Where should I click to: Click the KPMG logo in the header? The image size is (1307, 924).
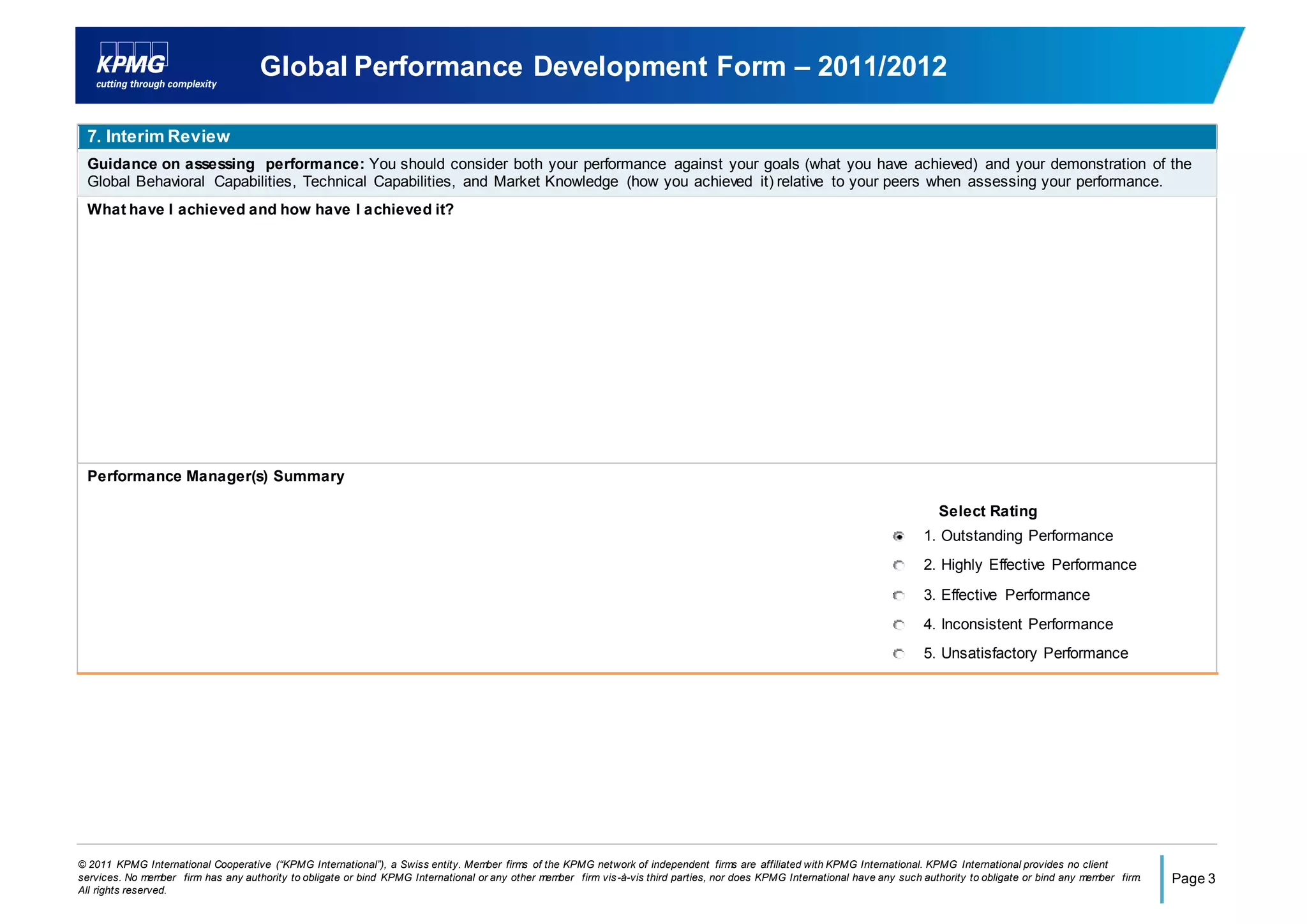[x=133, y=57]
